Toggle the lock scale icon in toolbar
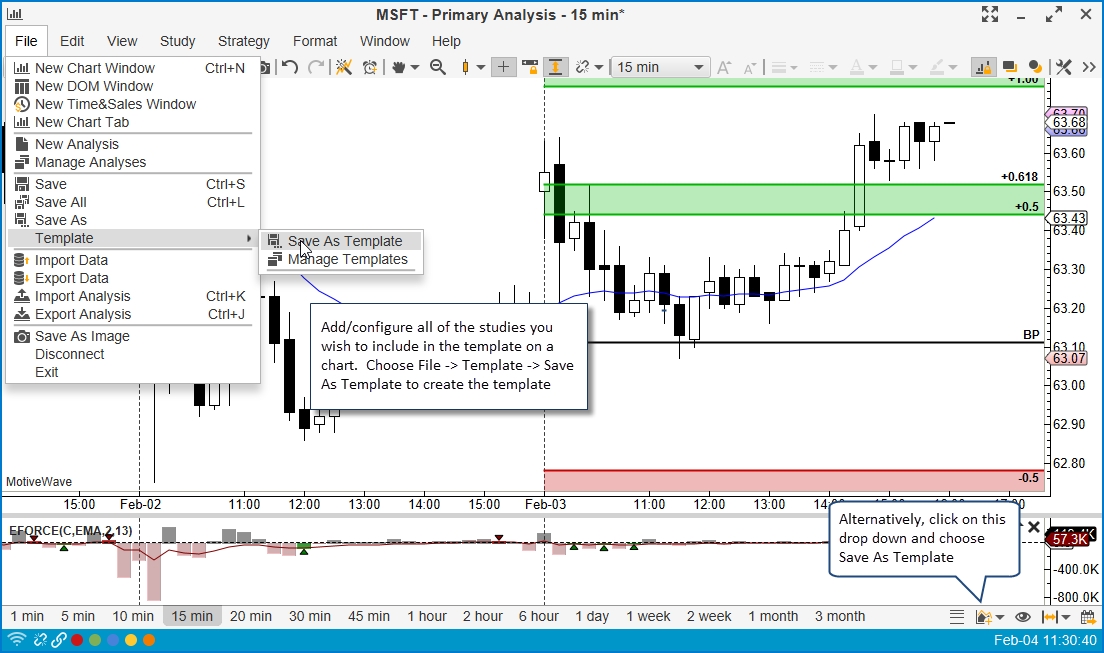 coord(529,67)
